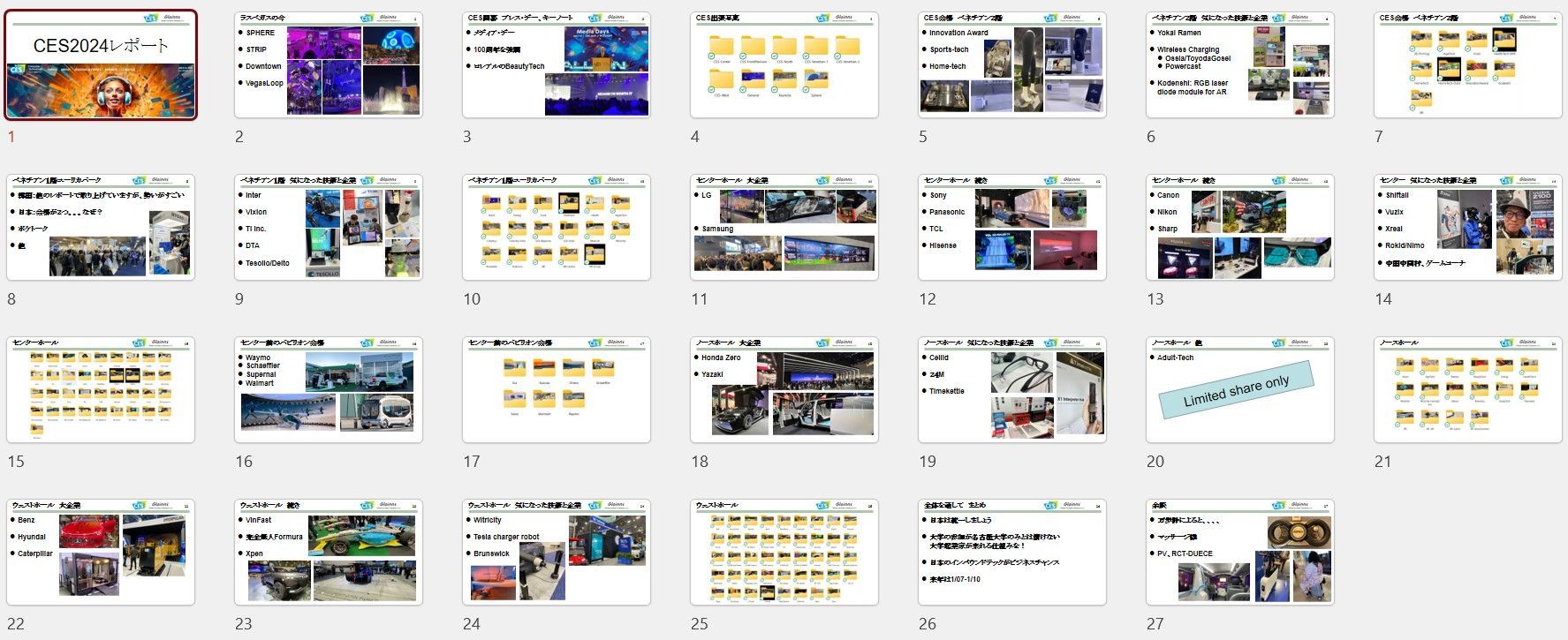1568x640 pixels.
Task: Select slide 17 with seven folders
Action: (557, 390)
